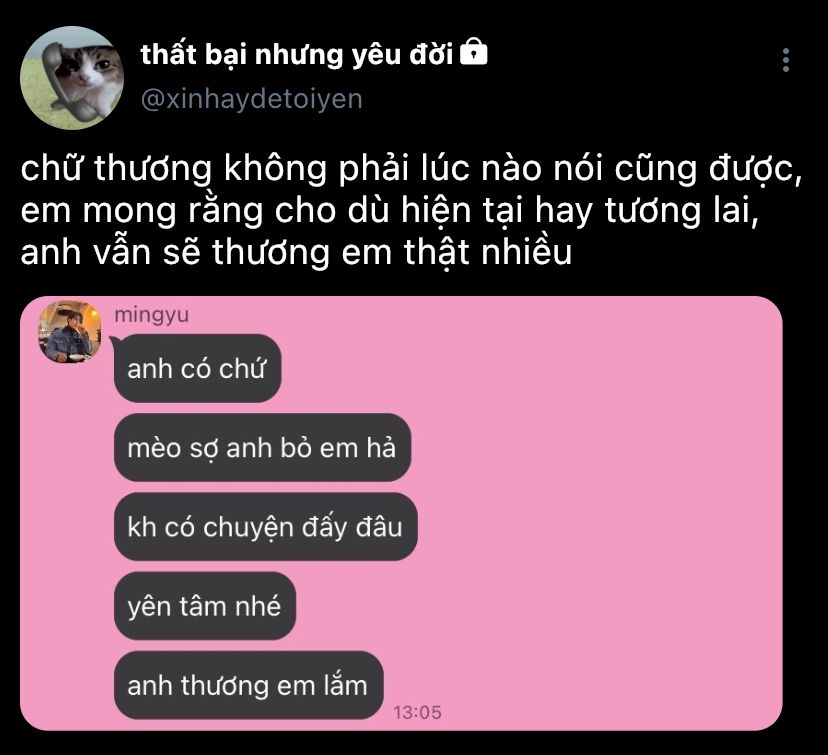Click tweet line 'em mong rằng cho dù'
Viewport: 828px width, 755px height.
390,212
